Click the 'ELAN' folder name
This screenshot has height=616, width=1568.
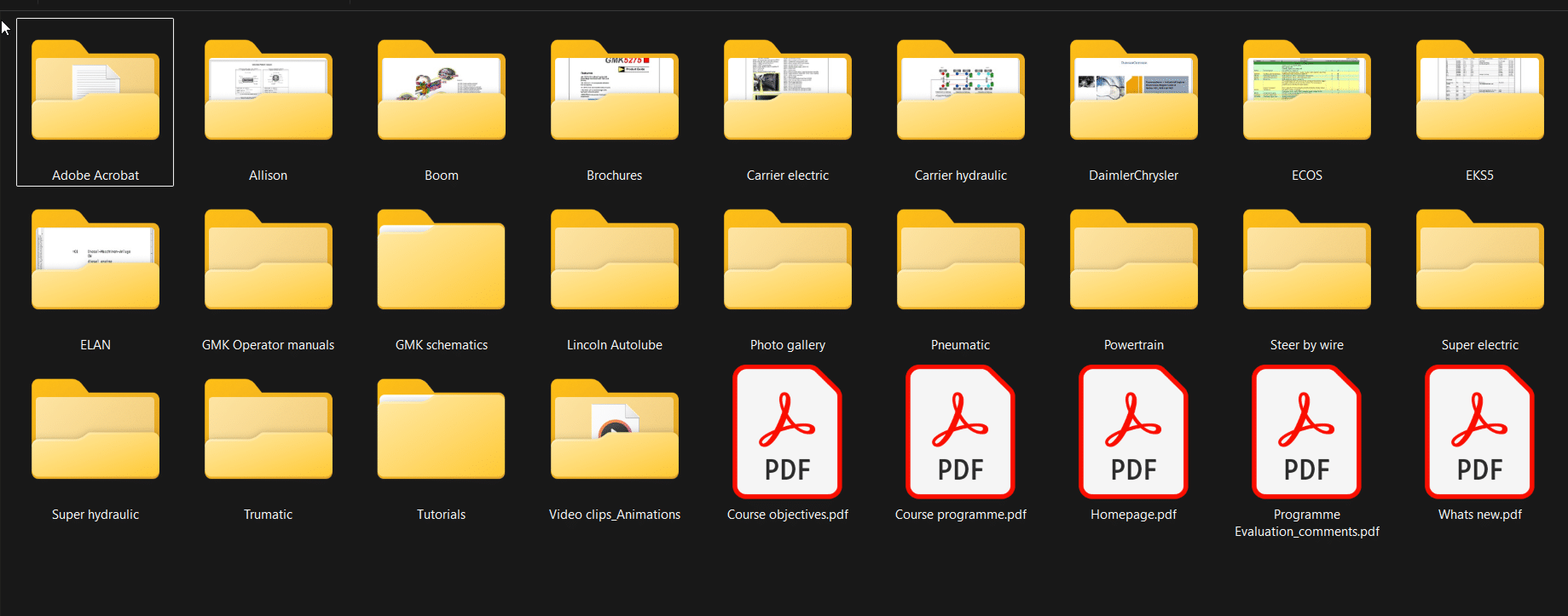(x=95, y=345)
